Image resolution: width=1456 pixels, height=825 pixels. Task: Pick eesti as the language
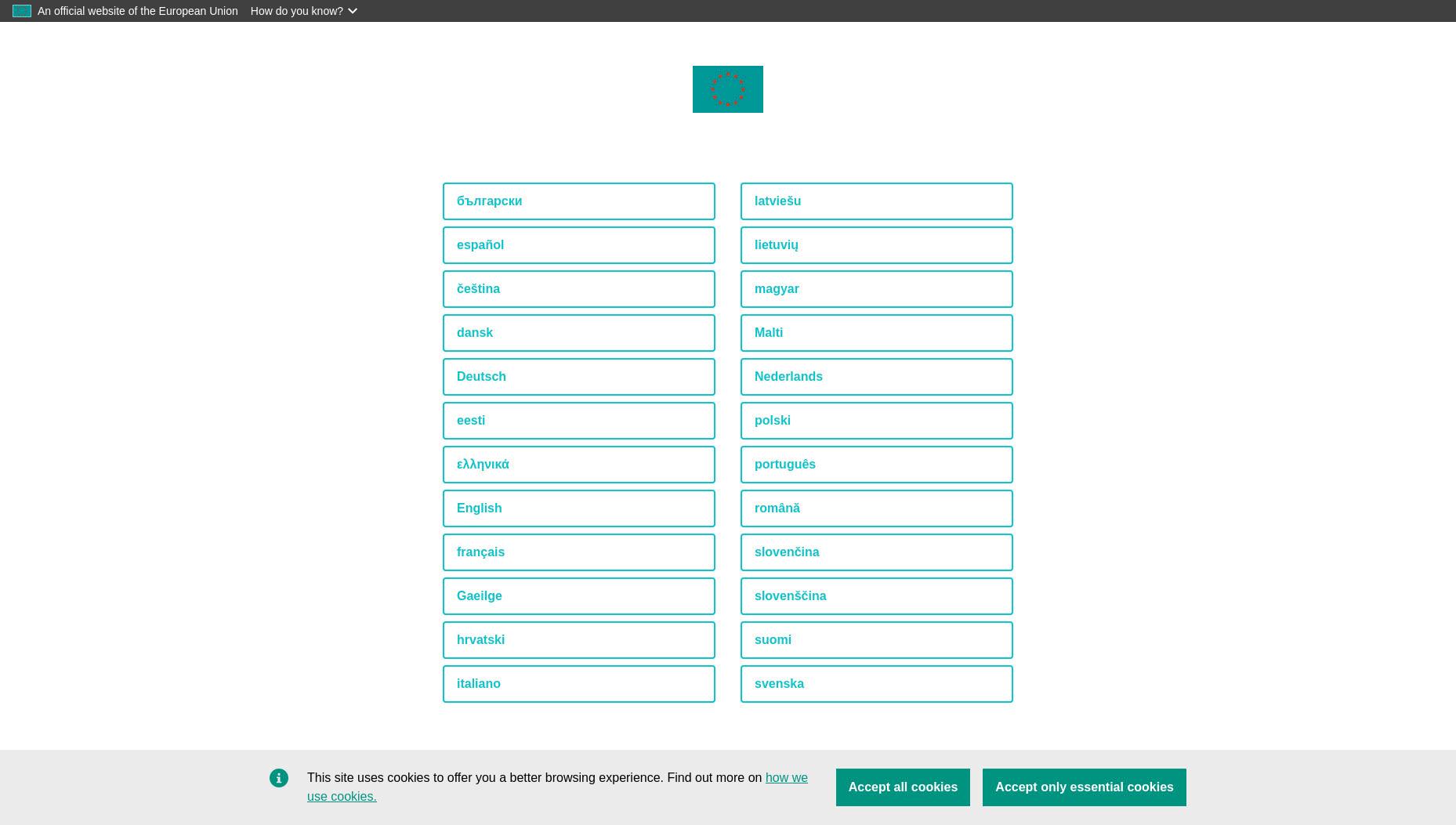[x=579, y=421]
